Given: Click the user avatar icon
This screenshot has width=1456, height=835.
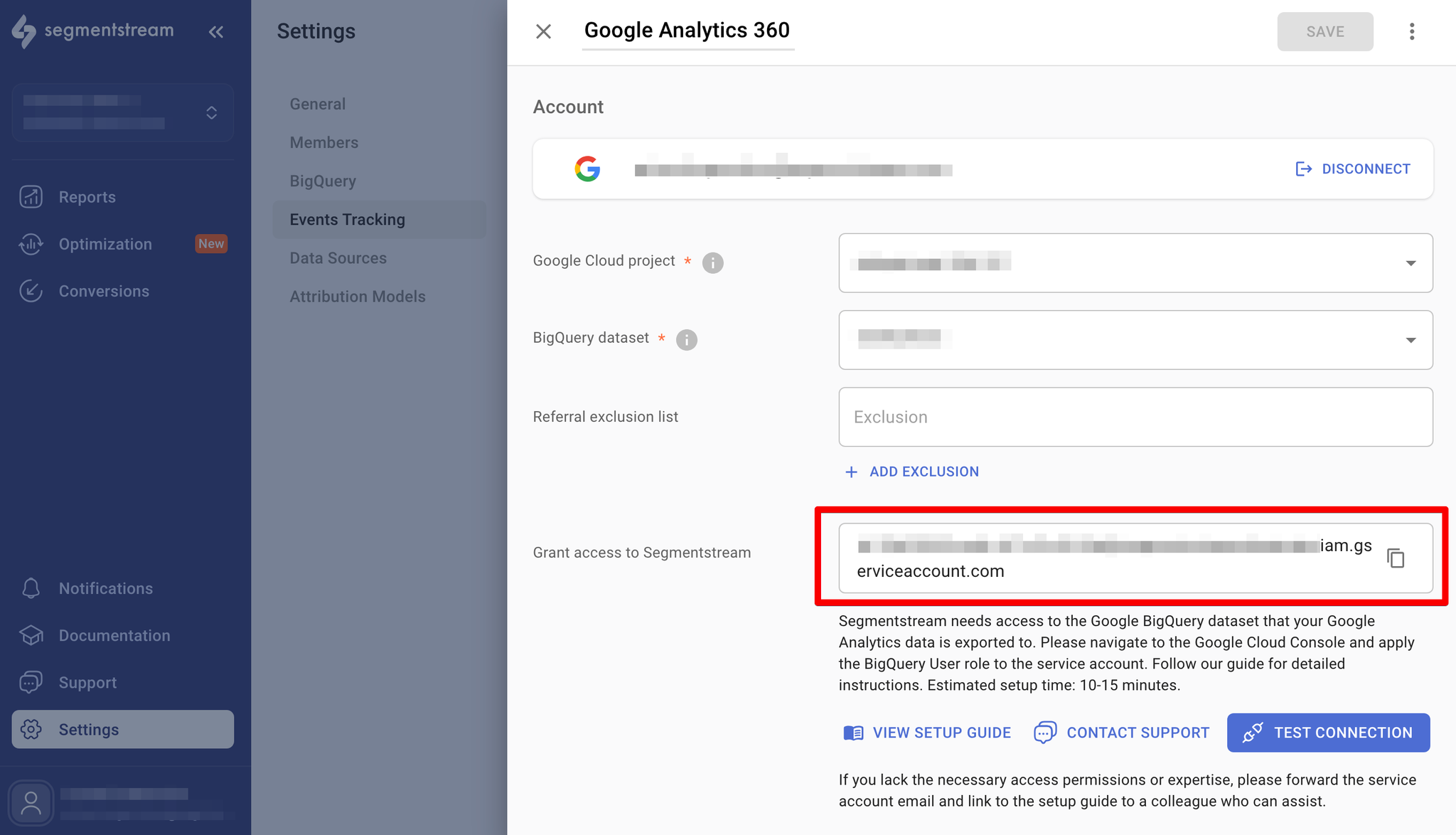Looking at the screenshot, I should 31,804.
